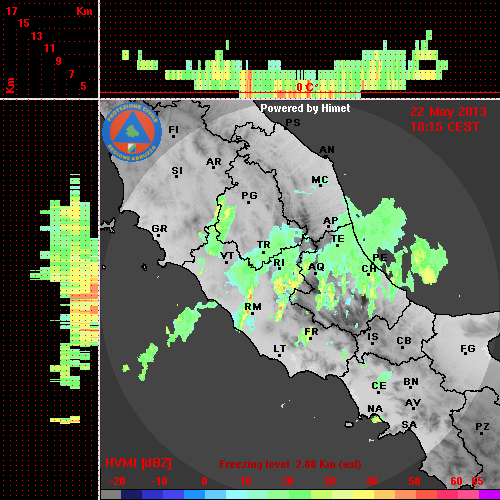
Task: Select the AQ station label
Action: click(x=316, y=267)
